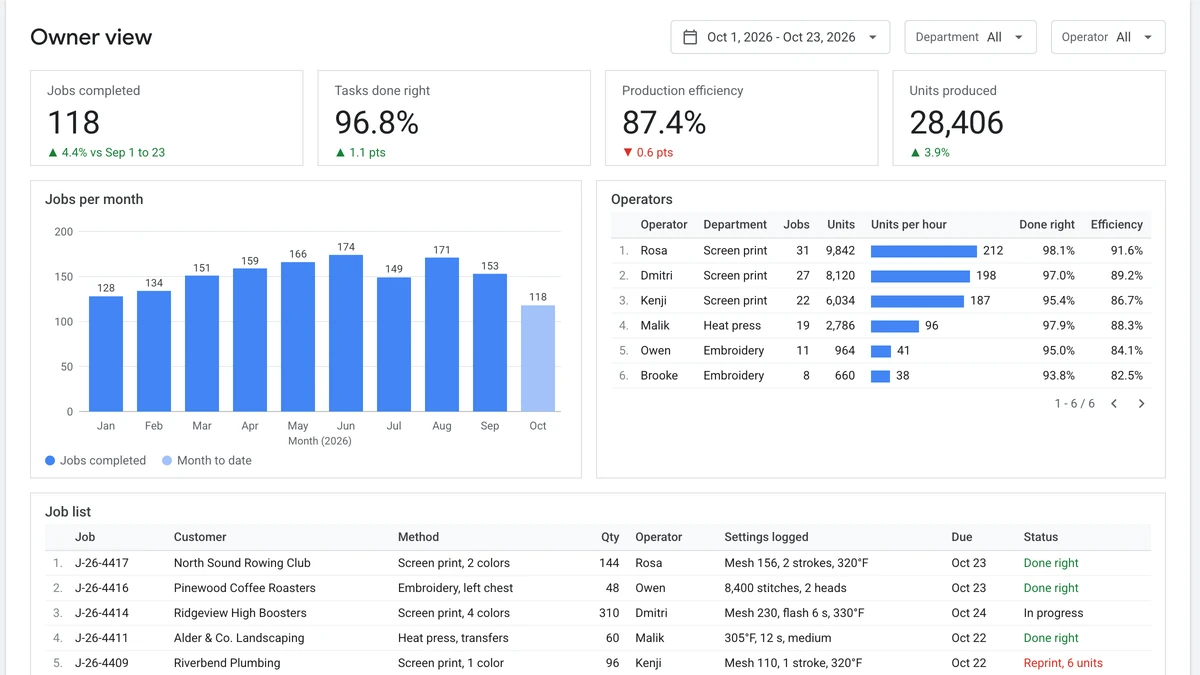1200x675 pixels.
Task: Click customer Alder & Co. Landscaping
Action: point(239,638)
